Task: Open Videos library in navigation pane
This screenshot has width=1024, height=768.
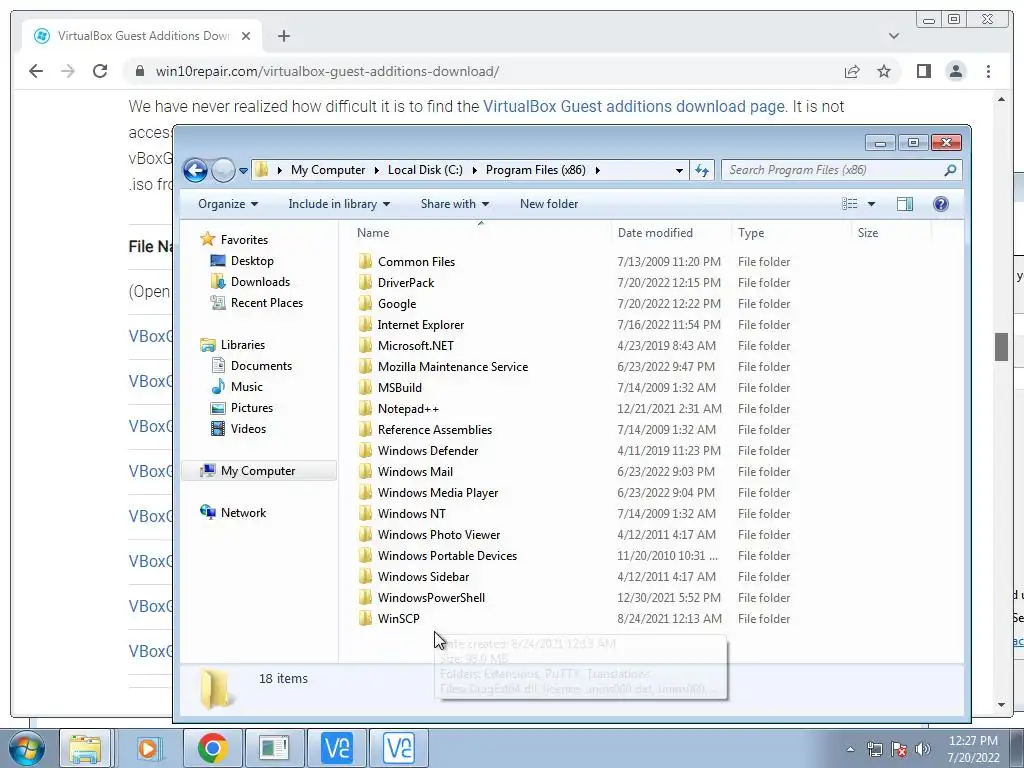Action: pyautogui.click(x=248, y=428)
